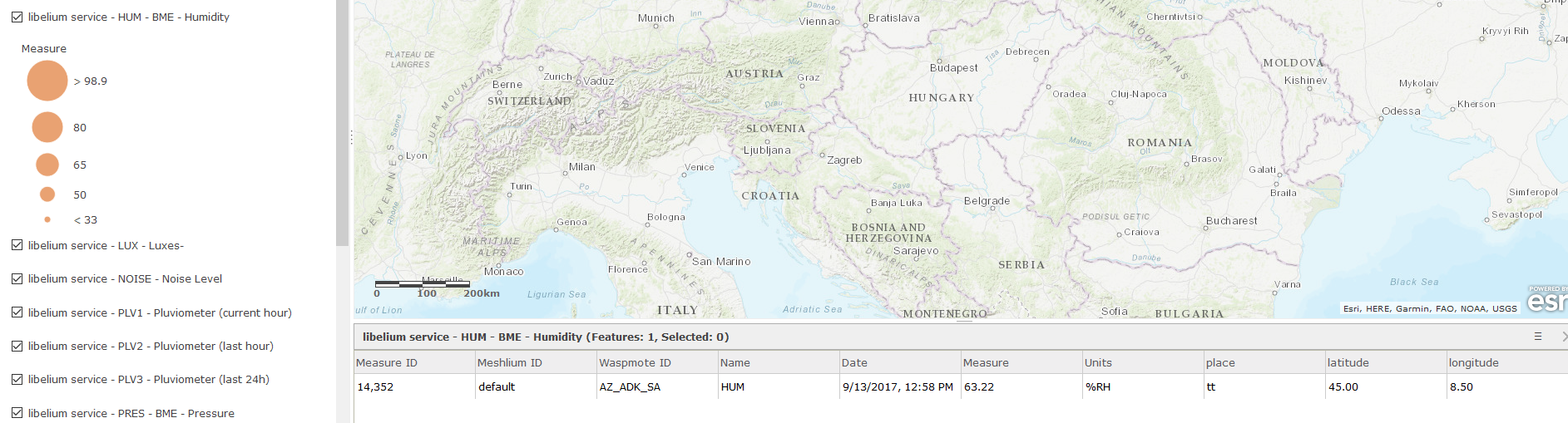Click the latitude column header

coord(1386,362)
